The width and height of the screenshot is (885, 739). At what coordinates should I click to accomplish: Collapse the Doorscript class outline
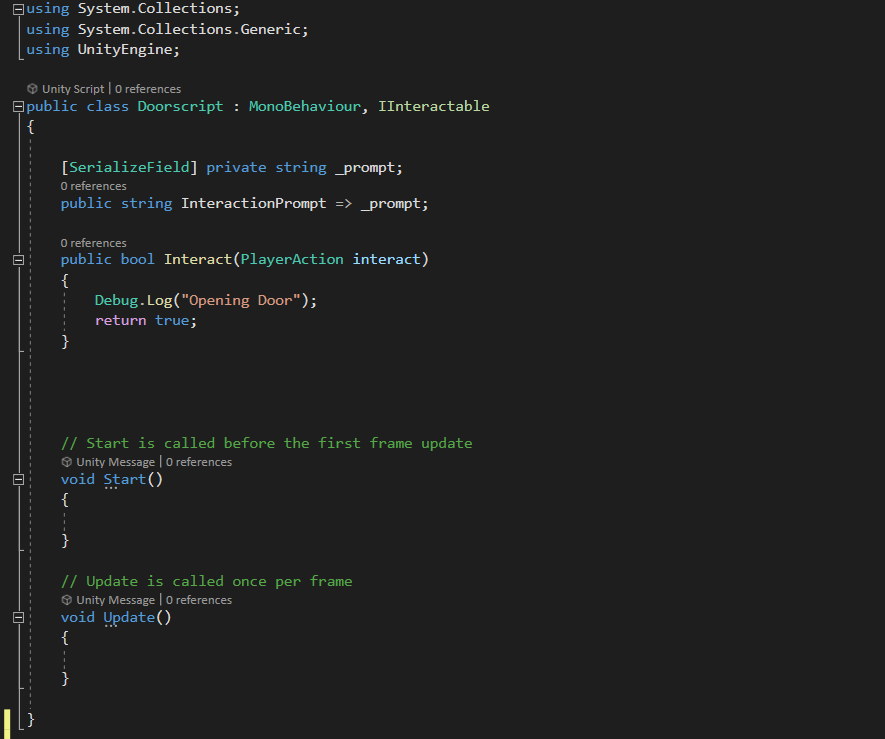click(x=19, y=106)
